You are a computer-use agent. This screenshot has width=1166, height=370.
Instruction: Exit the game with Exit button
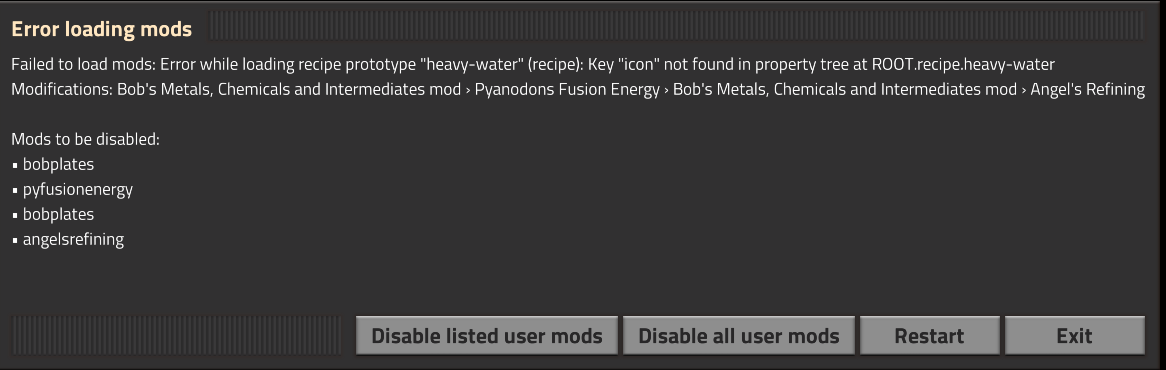[x=1074, y=336]
